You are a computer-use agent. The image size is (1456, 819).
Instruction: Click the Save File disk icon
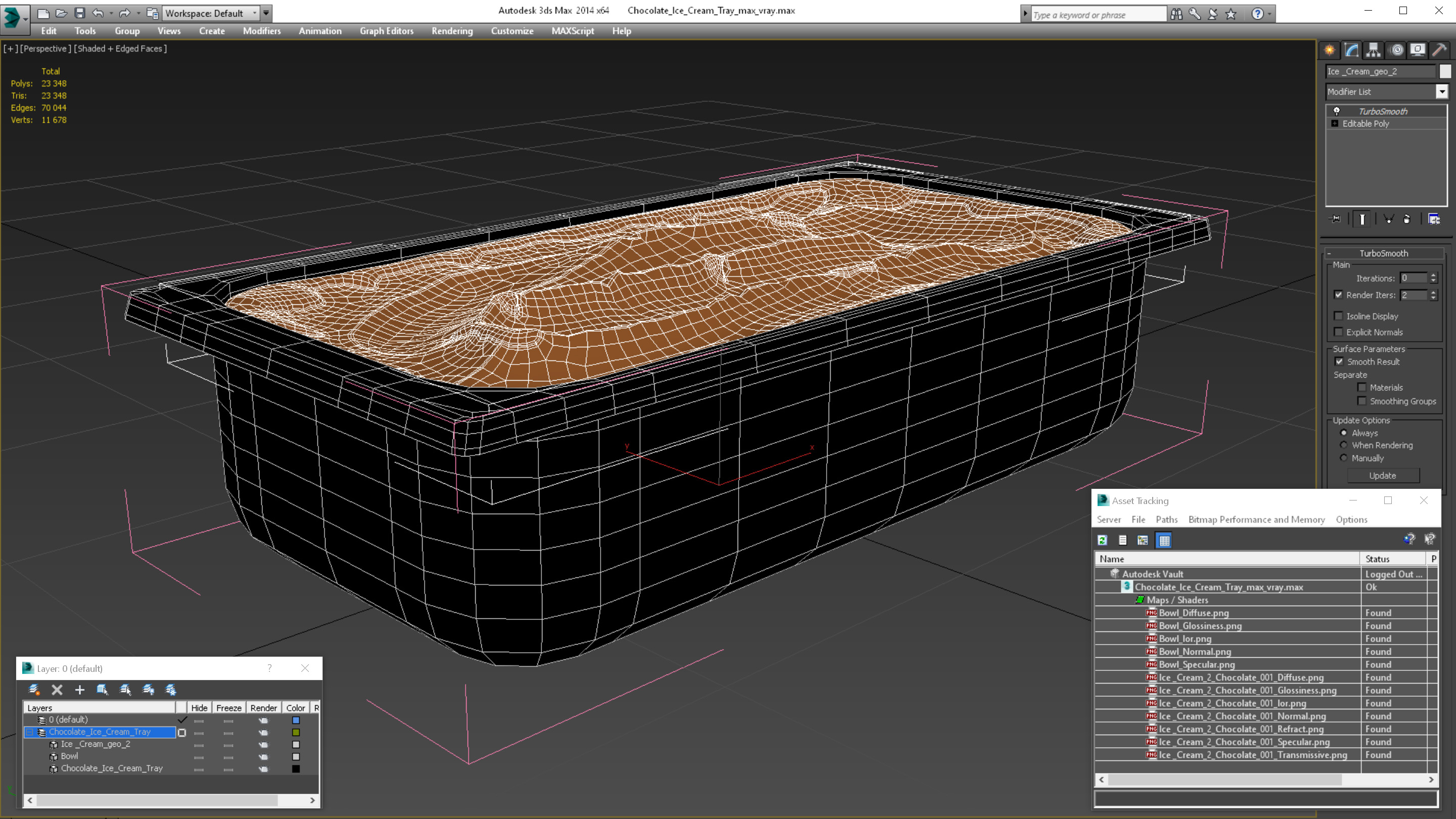pyautogui.click(x=80, y=13)
